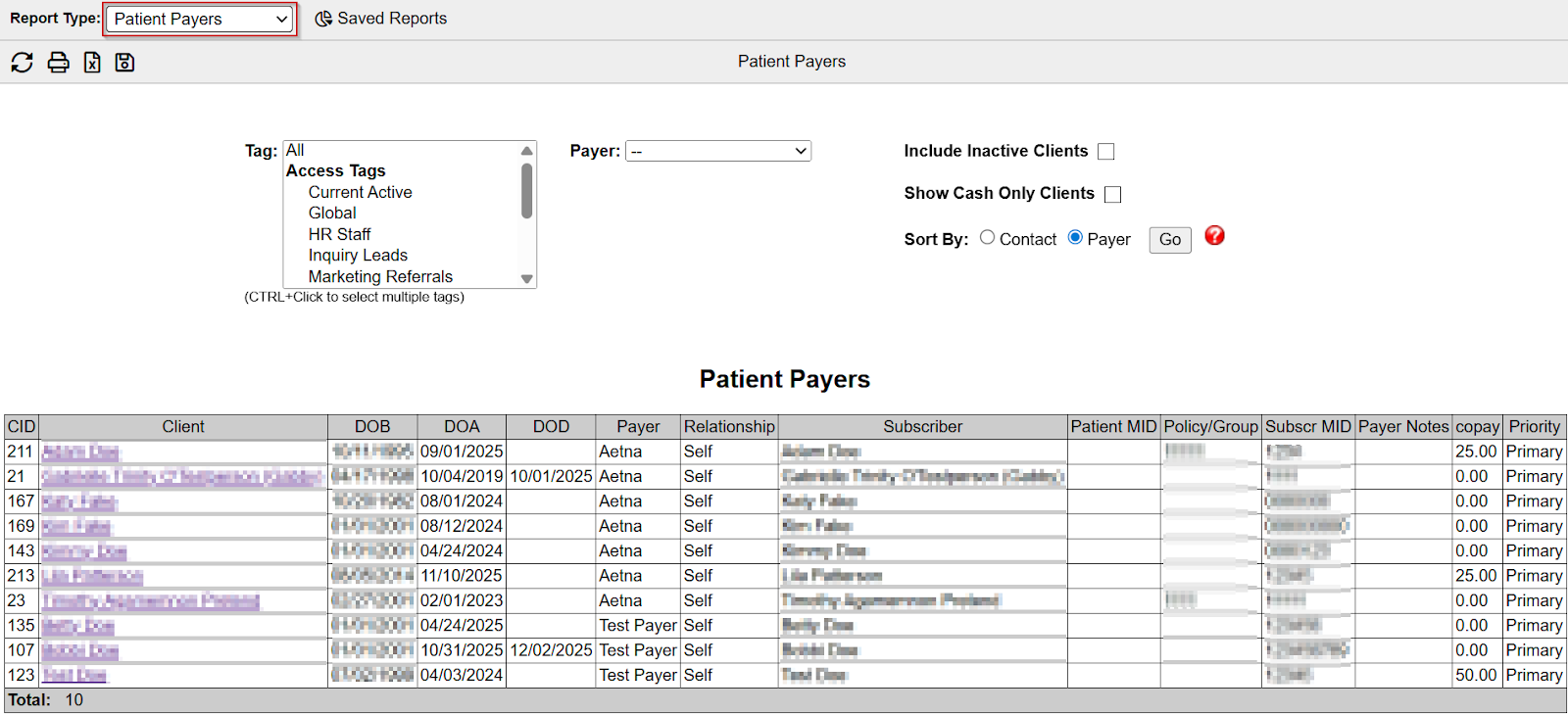
Task: Click the Subscriber column header
Action: pos(923,427)
